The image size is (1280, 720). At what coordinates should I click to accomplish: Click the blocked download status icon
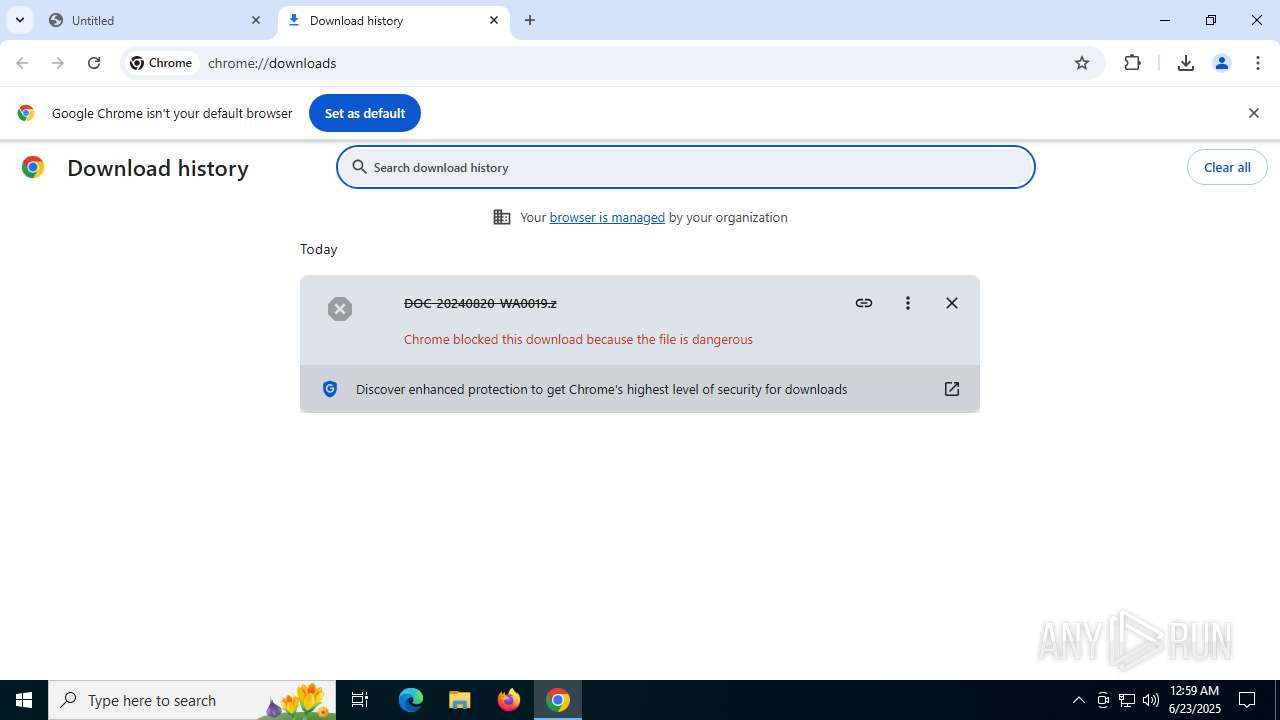(x=340, y=309)
